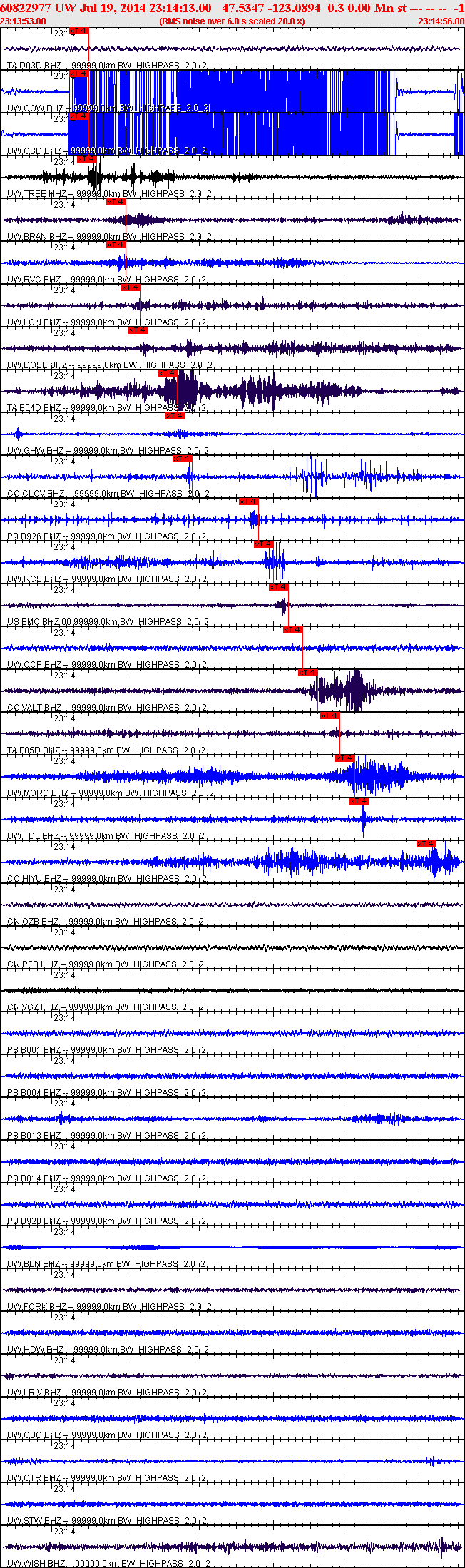Click the red pick flag on CC.CLCV trace
The image size is (465, 1568).
pyautogui.click(x=183, y=459)
